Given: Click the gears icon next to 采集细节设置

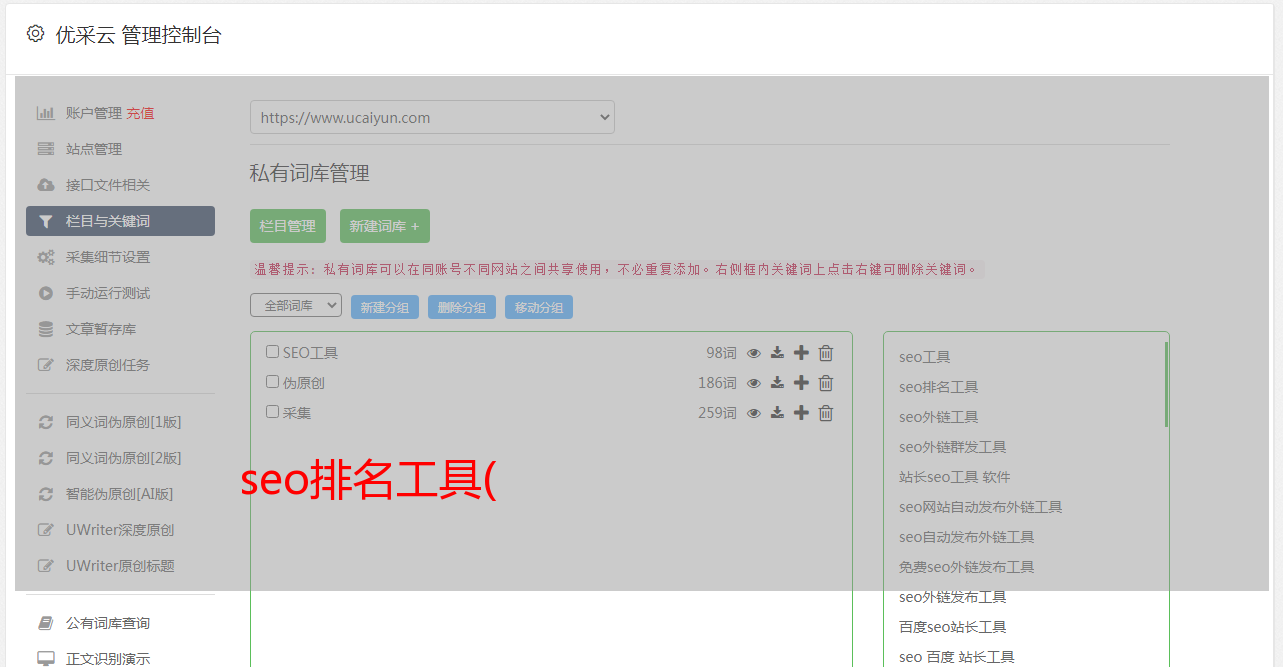Looking at the screenshot, I should point(46,257).
